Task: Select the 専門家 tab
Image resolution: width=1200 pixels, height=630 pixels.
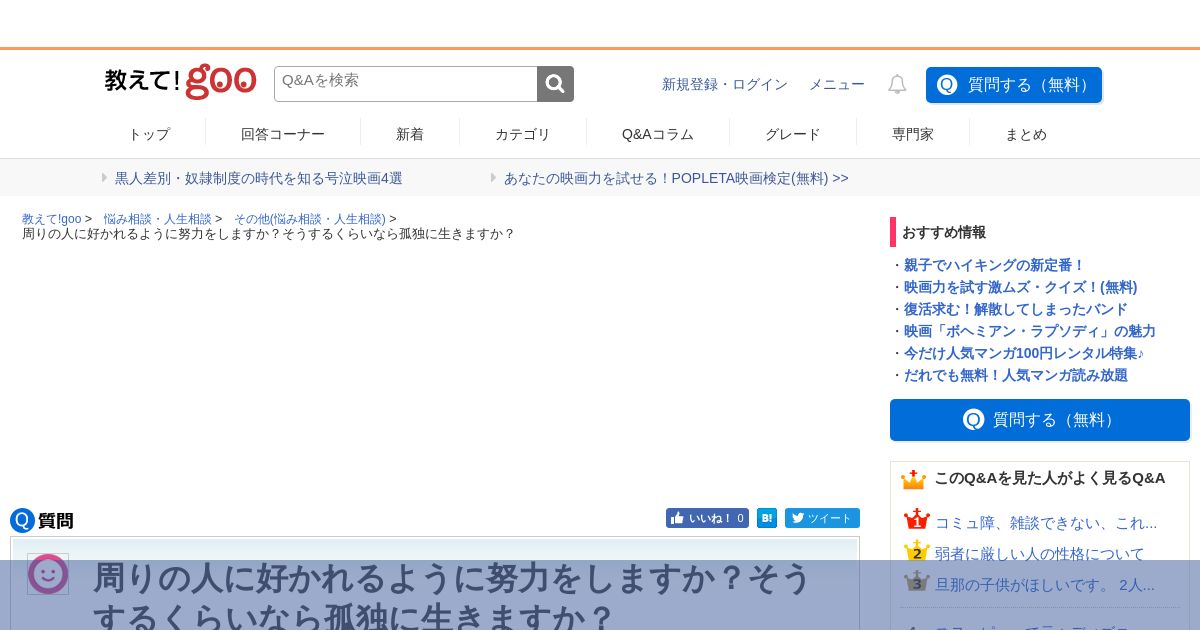Action: tap(913, 134)
